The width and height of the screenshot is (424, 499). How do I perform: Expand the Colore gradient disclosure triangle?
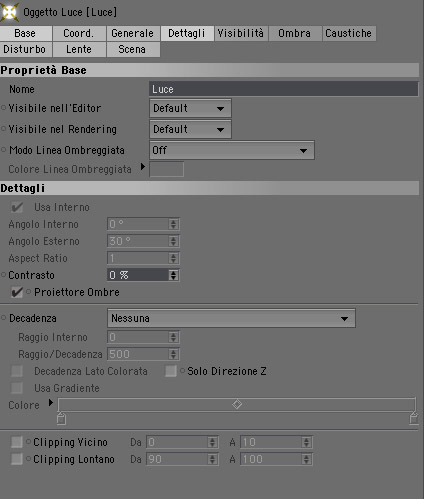tap(51, 403)
